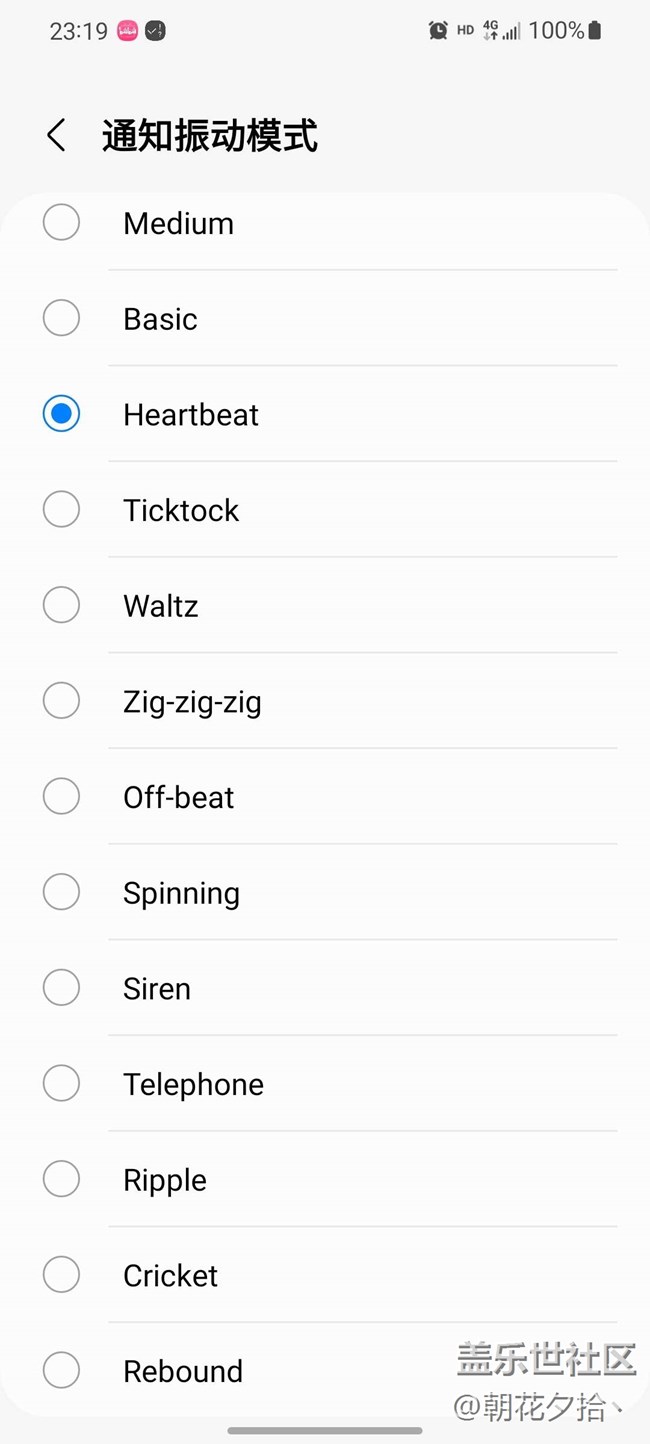This screenshot has height=1444, width=650.
Task: Tap the dark round notification icon
Action: (155, 31)
